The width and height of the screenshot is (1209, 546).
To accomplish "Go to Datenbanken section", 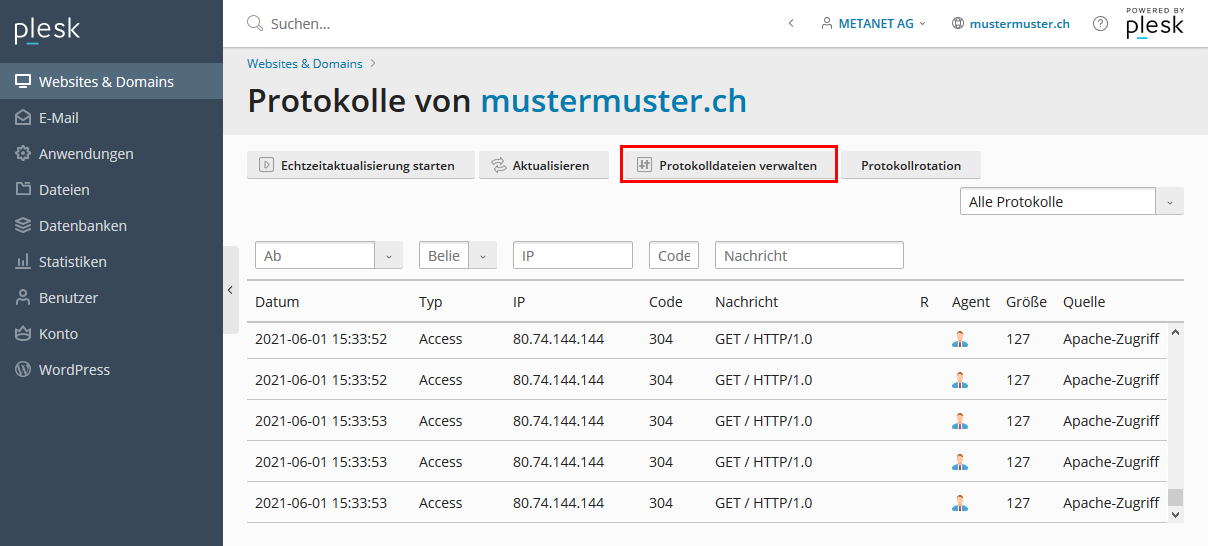I will tap(82, 226).
